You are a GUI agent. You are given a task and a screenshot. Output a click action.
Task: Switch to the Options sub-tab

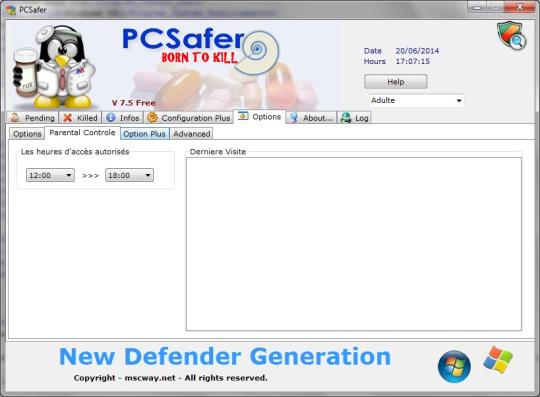(x=27, y=134)
